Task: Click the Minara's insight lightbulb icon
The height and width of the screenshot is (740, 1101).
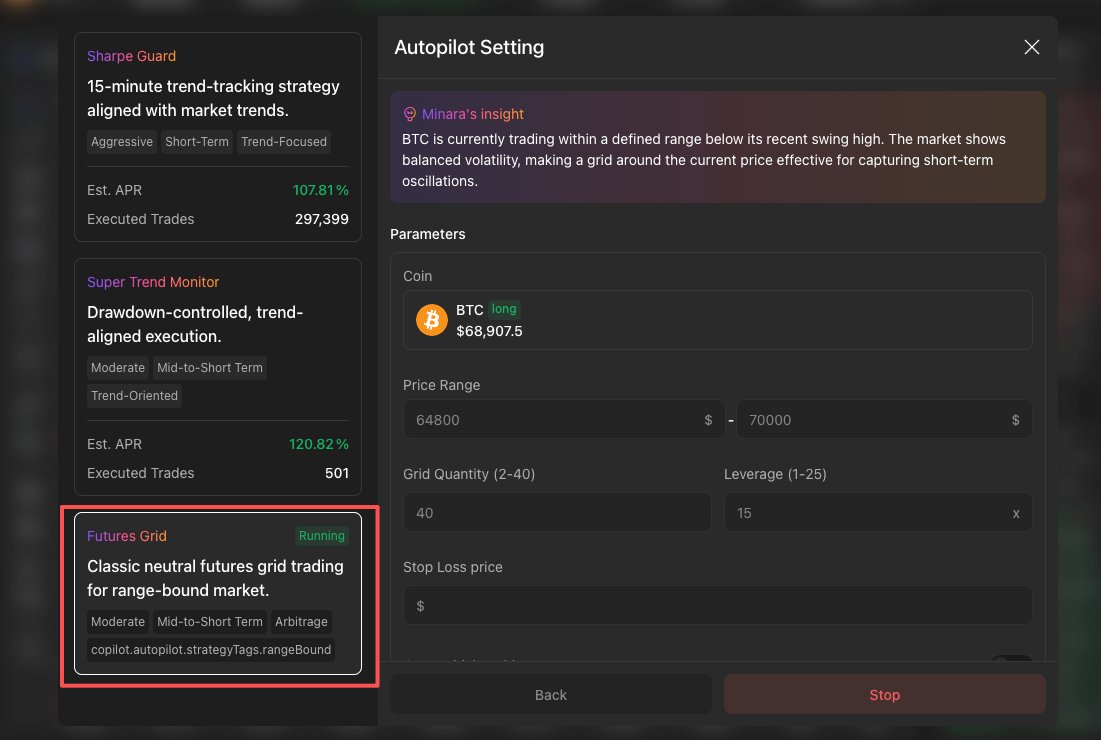Action: (x=409, y=114)
